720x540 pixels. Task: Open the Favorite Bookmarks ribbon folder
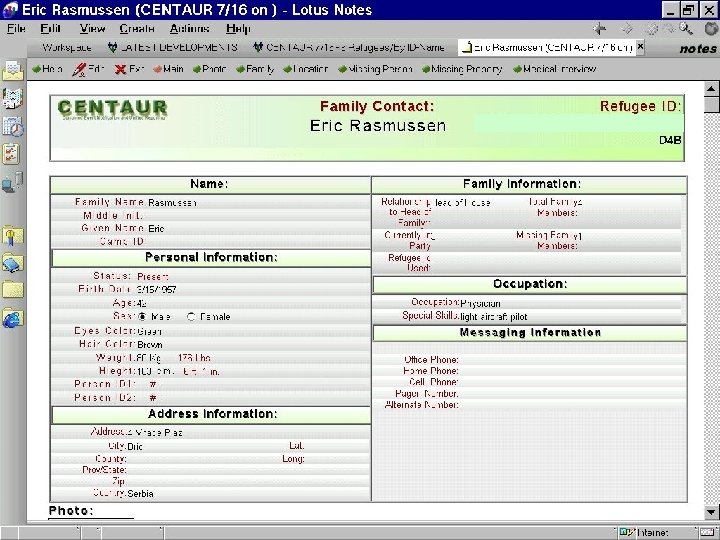(12, 235)
